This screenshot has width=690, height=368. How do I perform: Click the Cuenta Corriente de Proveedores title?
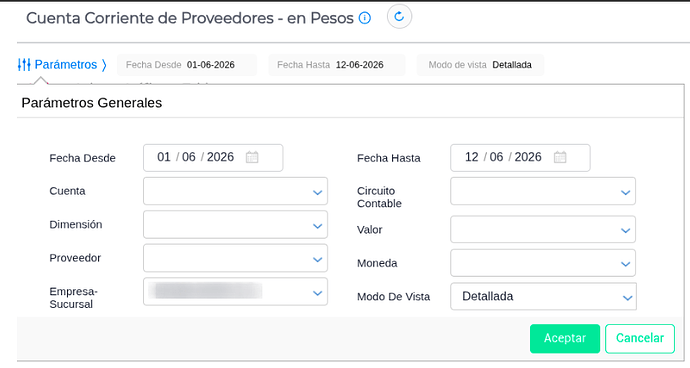[x=190, y=18]
